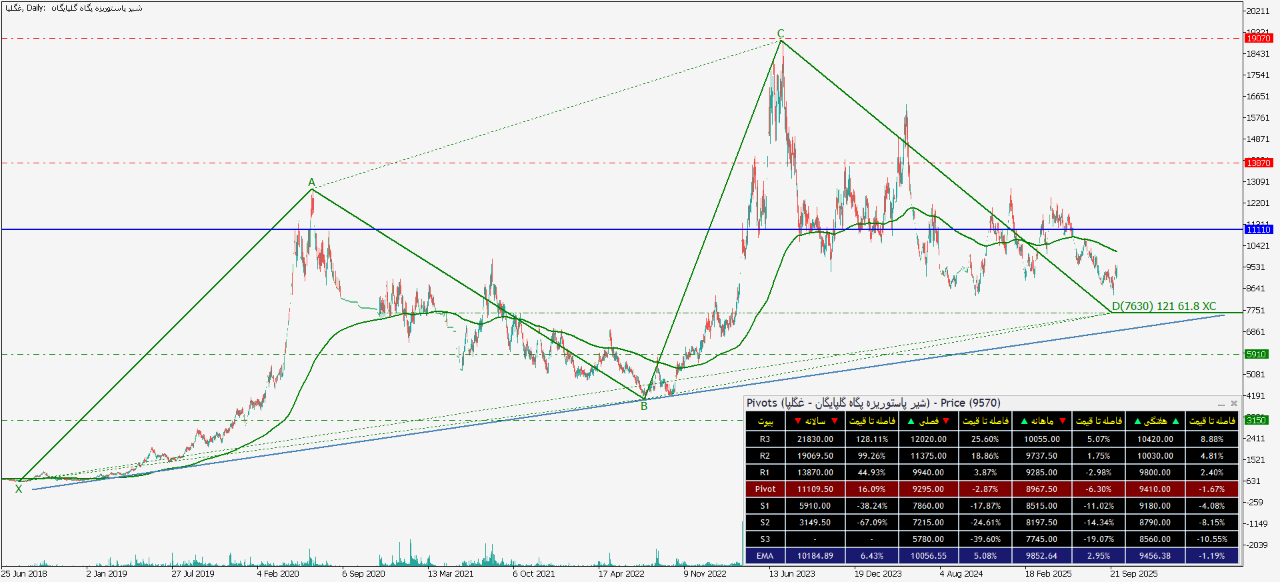
Task: Select point X of the harmonic pattern
Action: [18, 489]
